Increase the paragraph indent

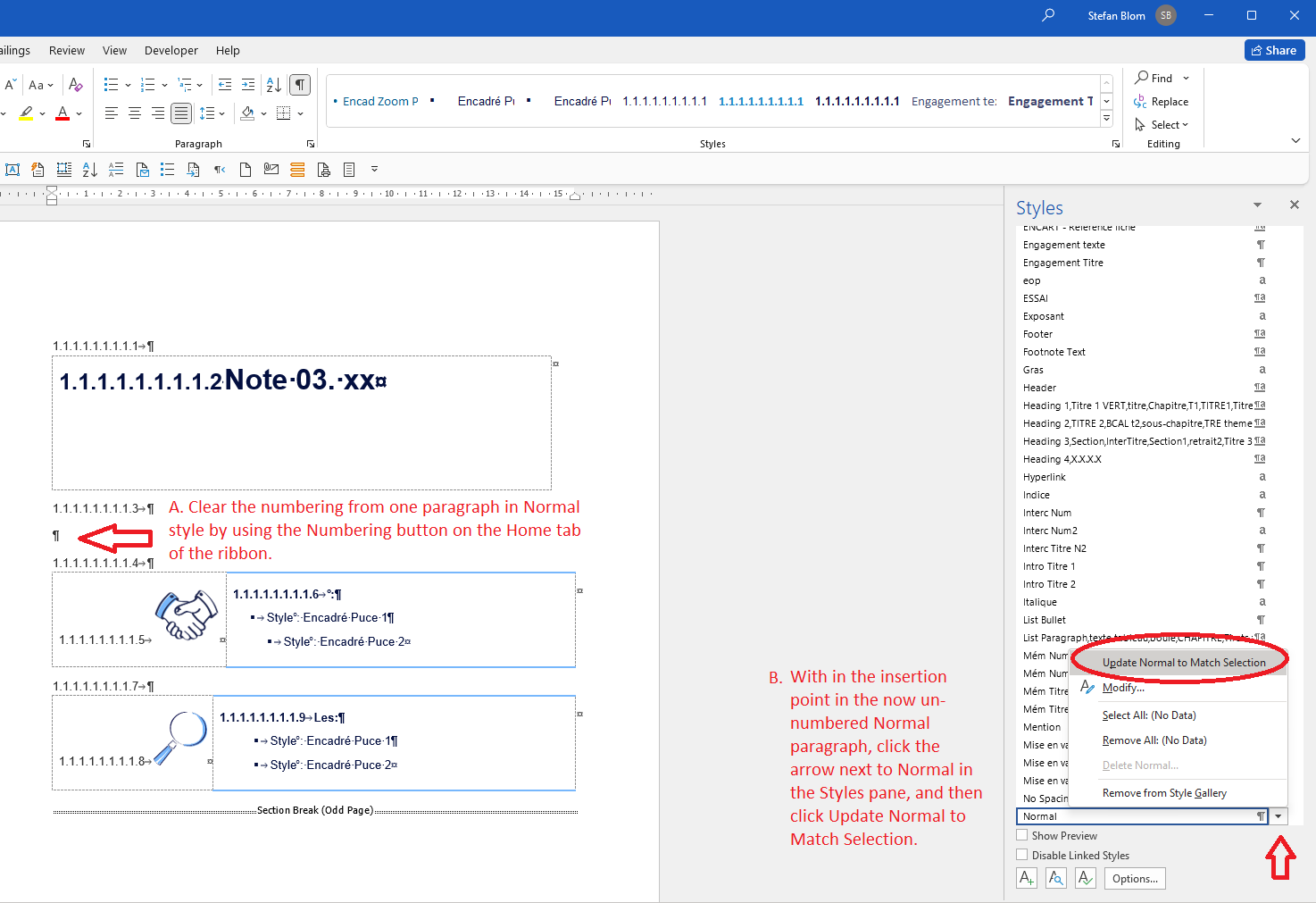click(x=248, y=85)
